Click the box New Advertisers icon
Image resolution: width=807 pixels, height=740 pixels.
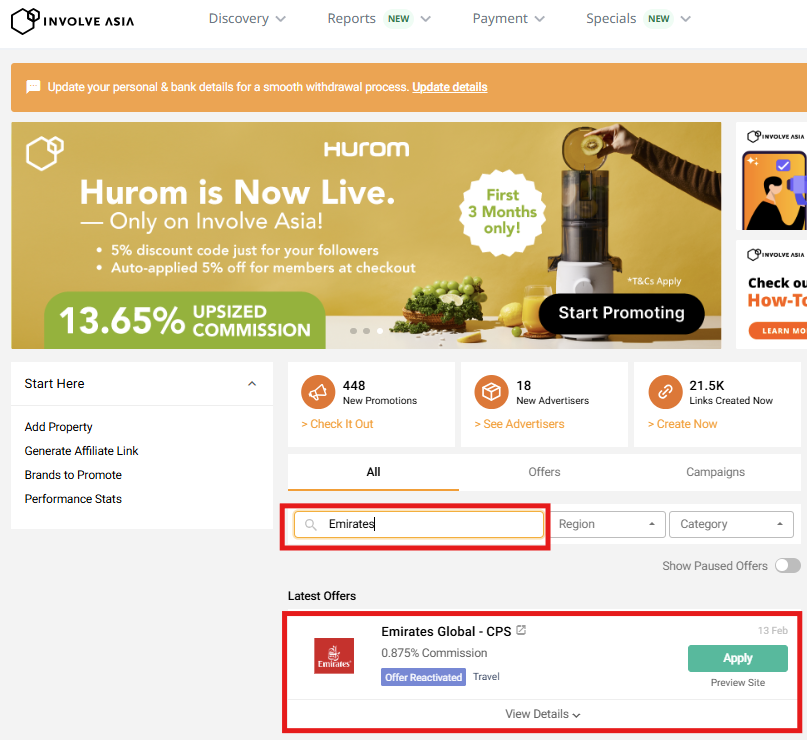coord(491,393)
